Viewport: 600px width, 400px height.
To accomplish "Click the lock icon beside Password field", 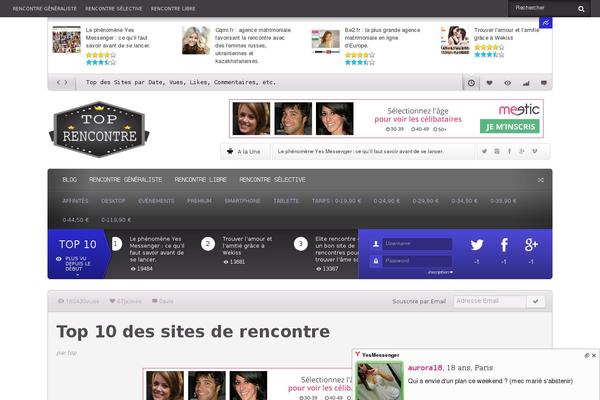I will (x=376, y=261).
